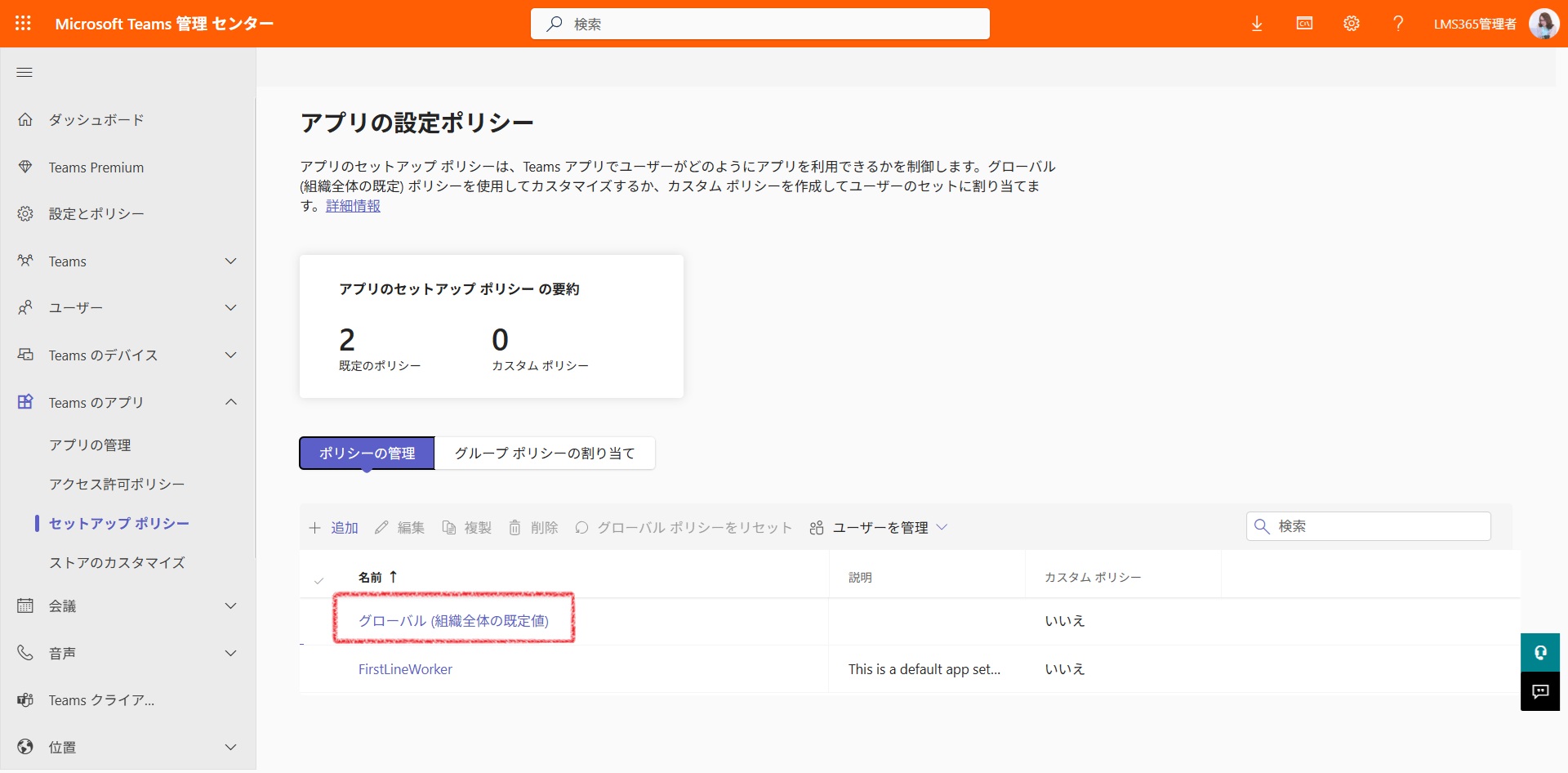Open the 詳細情報 link
Image resolution: width=1568 pixels, height=773 pixels.
coord(353,206)
